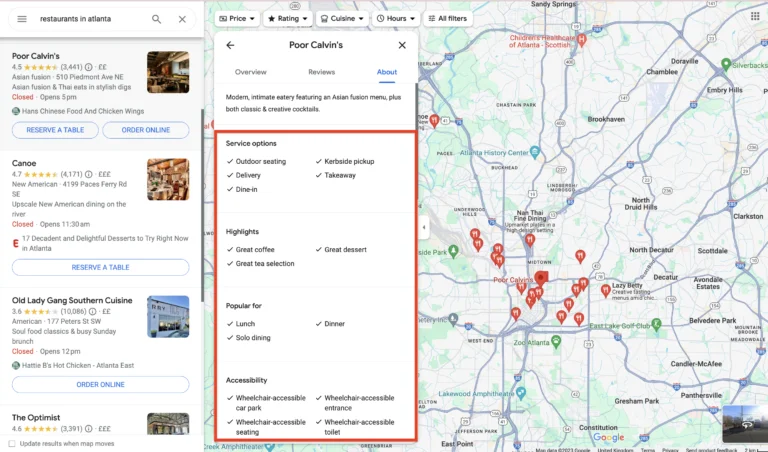Click the Old Lady Gang restaurant photo
This screenshot has height=452, width=768.
point(168,316)
